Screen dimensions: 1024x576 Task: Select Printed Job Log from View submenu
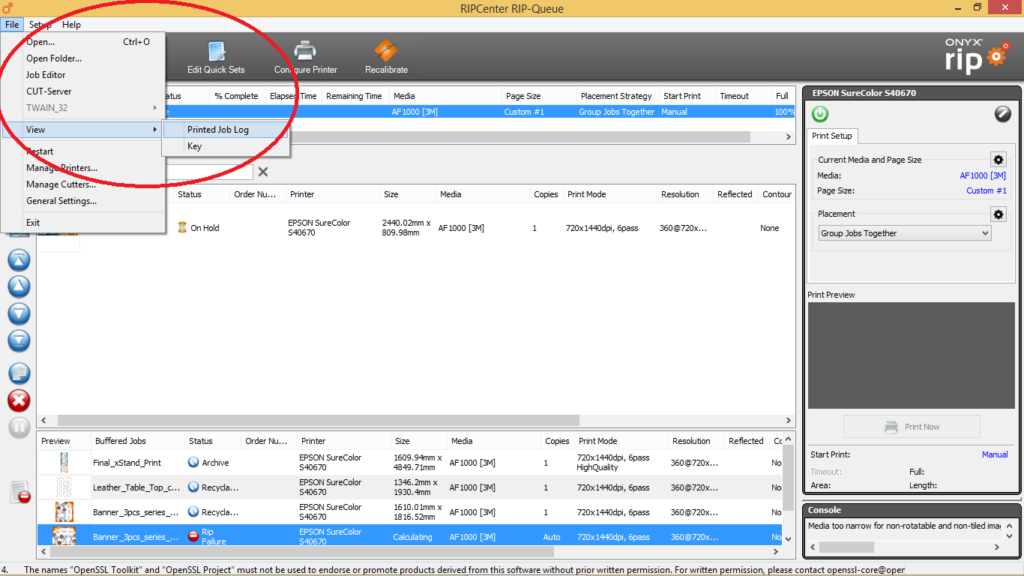click(x=218, y=130)
